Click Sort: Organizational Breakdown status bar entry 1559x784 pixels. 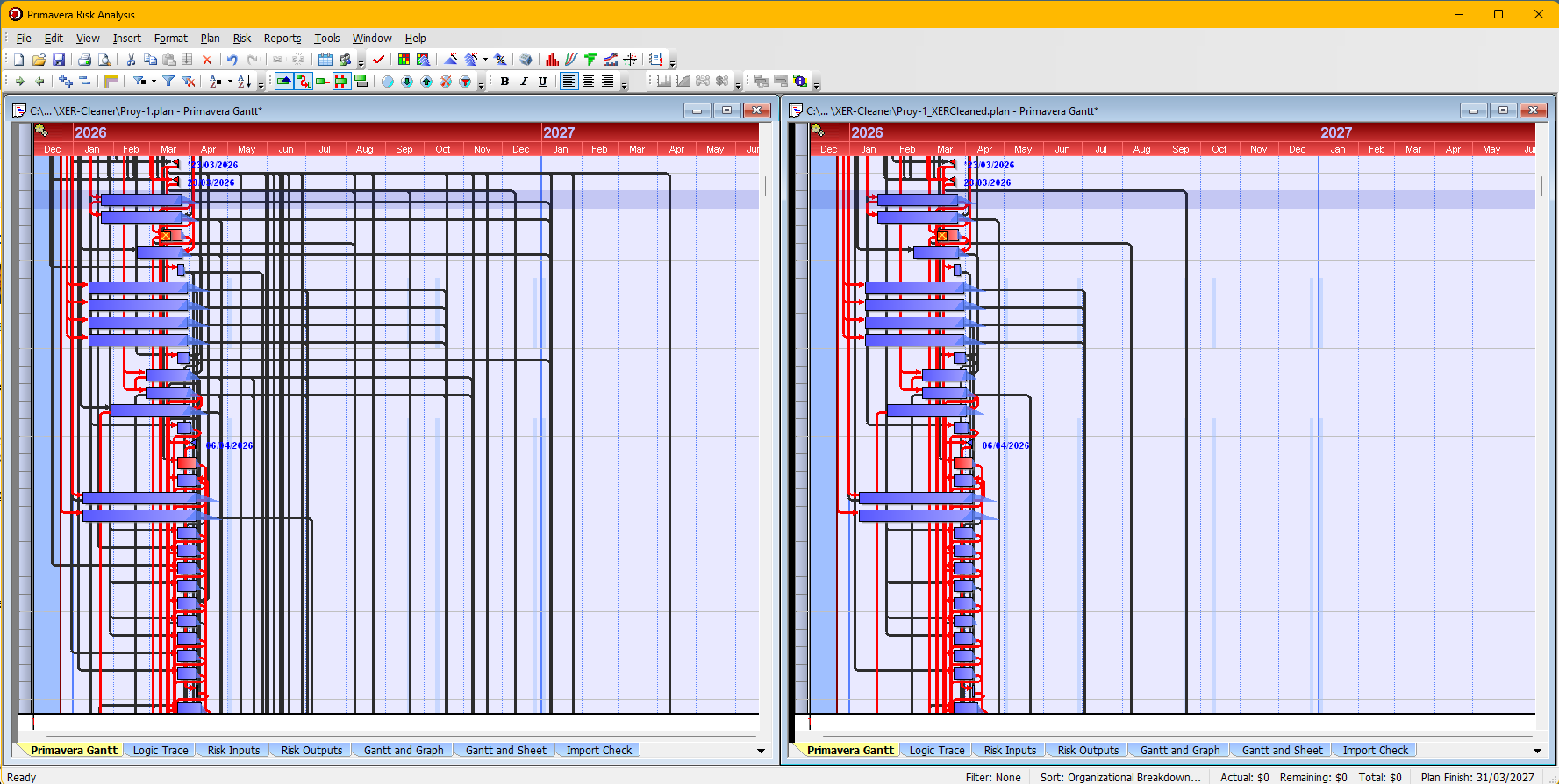[1120, 777]
